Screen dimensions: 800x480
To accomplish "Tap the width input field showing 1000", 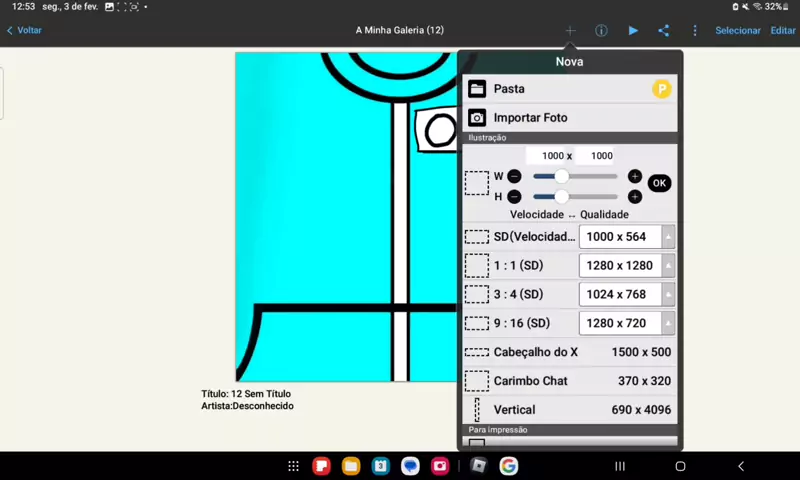I will [550, 156].
